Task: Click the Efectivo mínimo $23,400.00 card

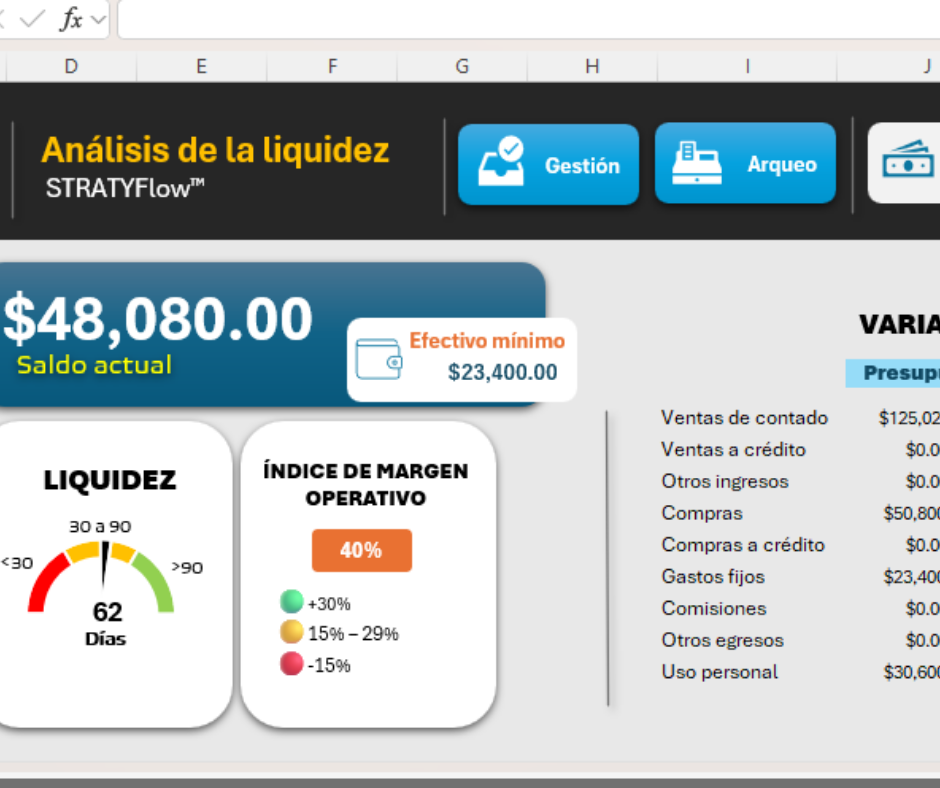Action: pos(462,359)
